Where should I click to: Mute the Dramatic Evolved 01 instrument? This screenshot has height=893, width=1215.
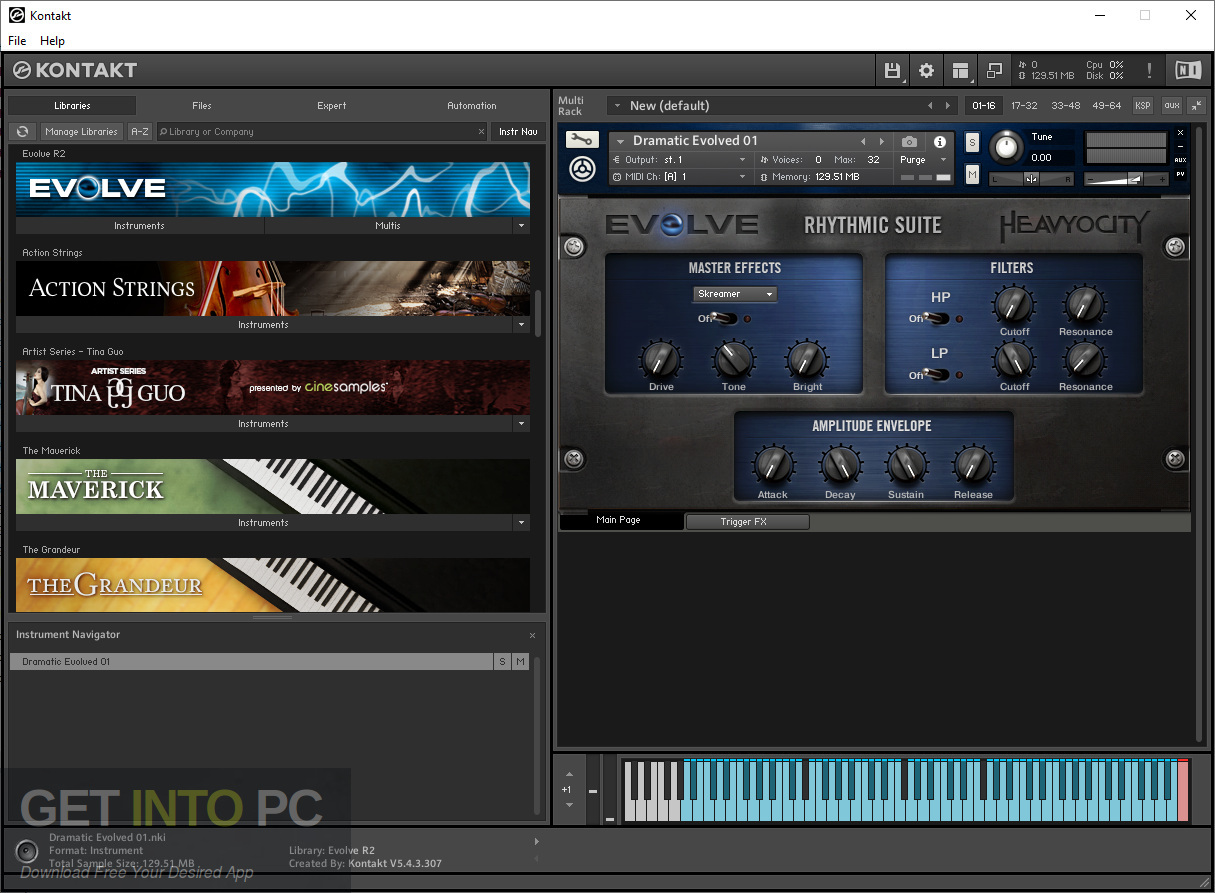click(x=972, y=174)
